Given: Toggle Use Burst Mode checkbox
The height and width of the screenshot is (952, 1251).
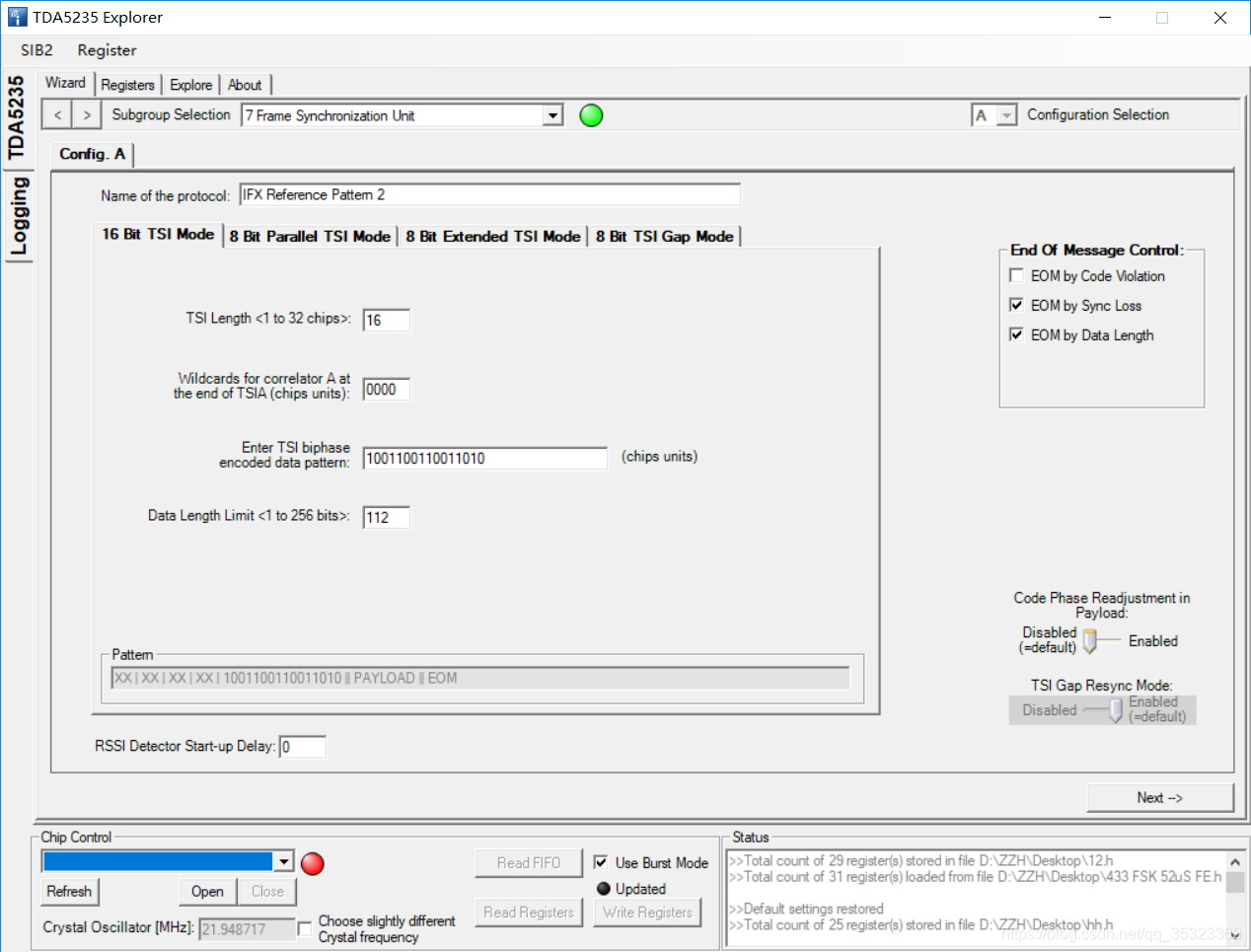Looking at the screenshot, I should (x=601, y=862).
